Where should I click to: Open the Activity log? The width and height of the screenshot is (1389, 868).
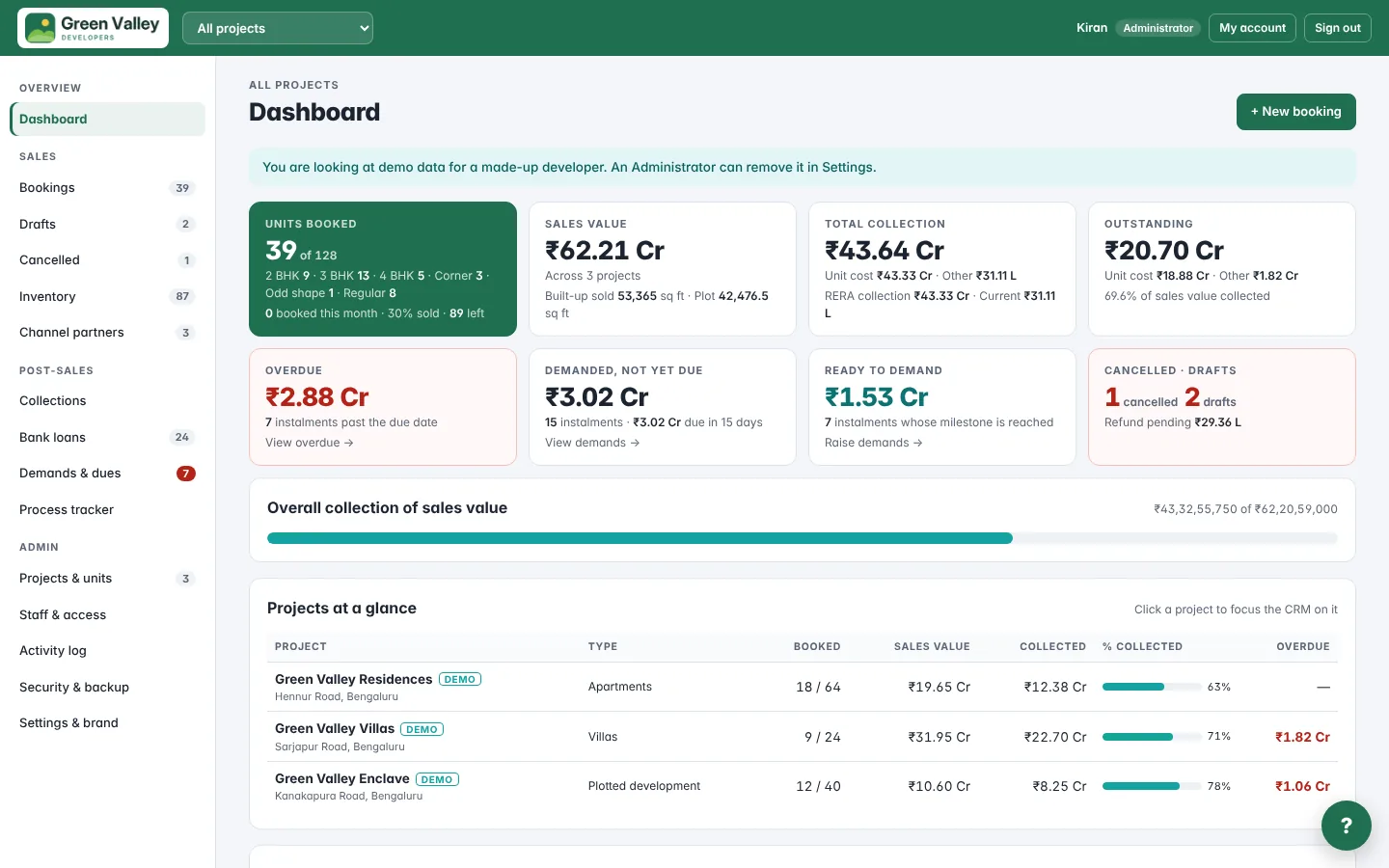click(x=107, y=651)
